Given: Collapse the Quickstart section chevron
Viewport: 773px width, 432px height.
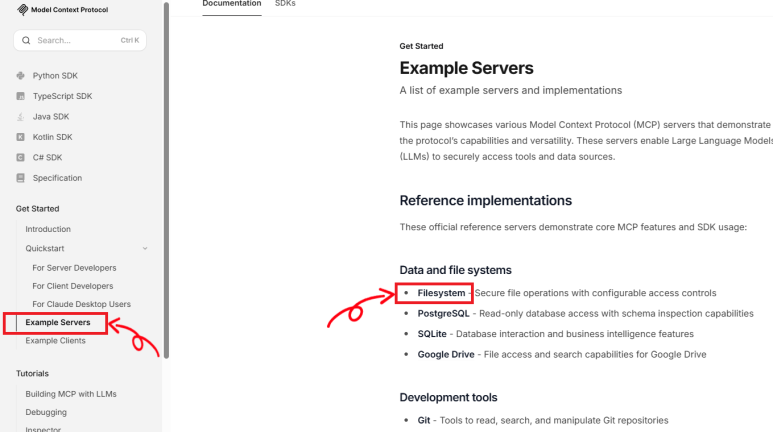Looking at the screenshot, I should 145,249.
